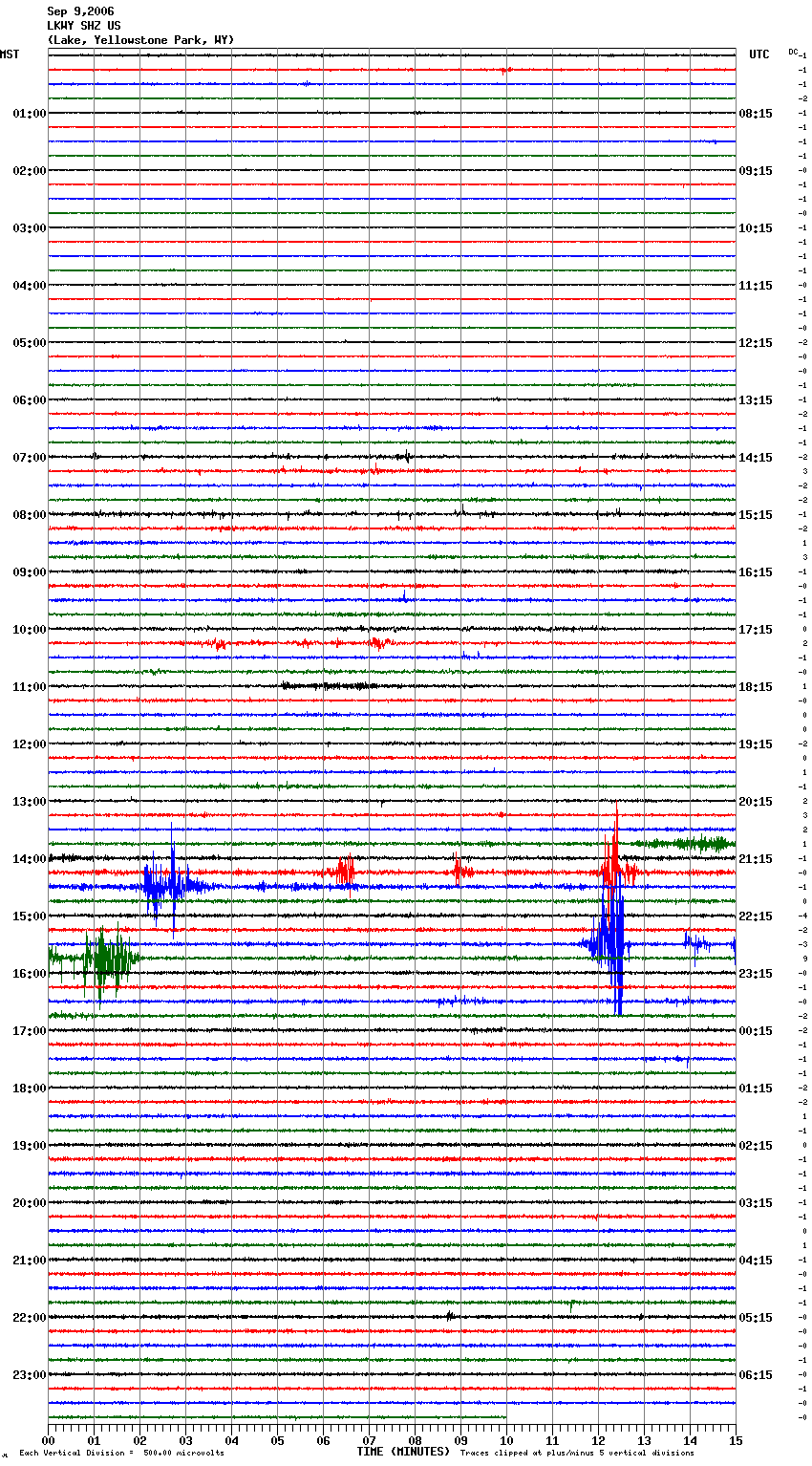Select the 14:00 MST time label
The width and height of the screenshot is (812, 1466).
pyautogui.click(x=29, y=859)
